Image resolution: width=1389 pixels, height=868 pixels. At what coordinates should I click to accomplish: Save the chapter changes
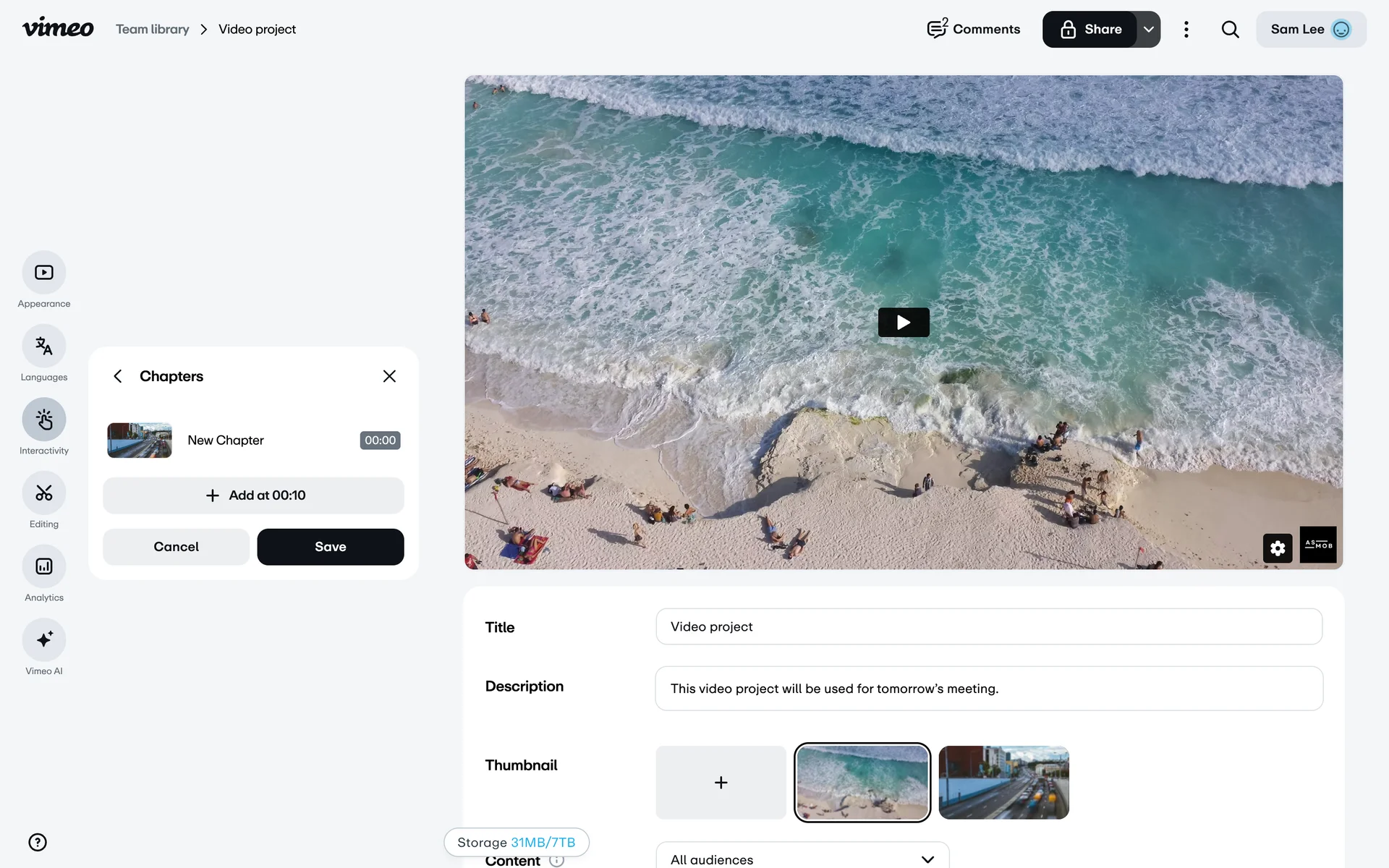pyautogui.click(x=330, y=547)
